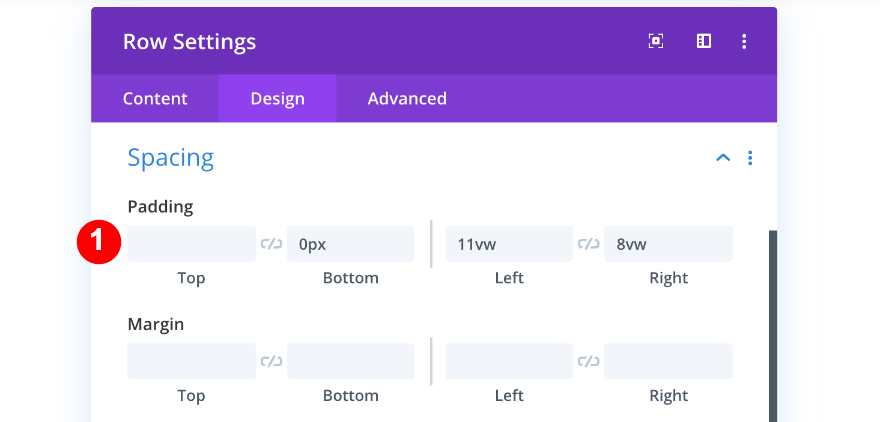Toggle the padding top-bottom link icon
This screenshot has height=422, width=880.
coord(271,244)
